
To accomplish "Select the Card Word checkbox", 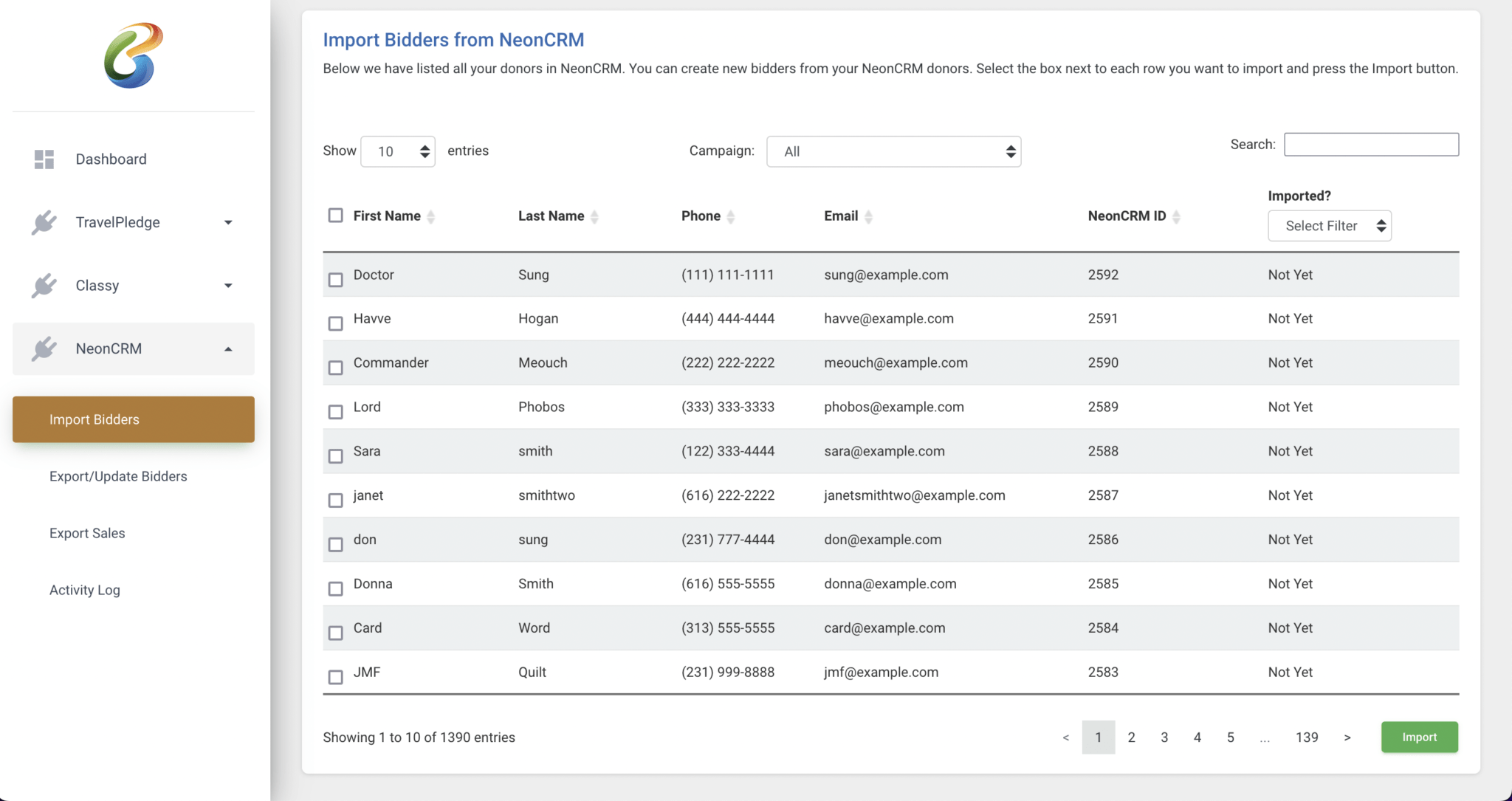I will [x=336, y=633].
